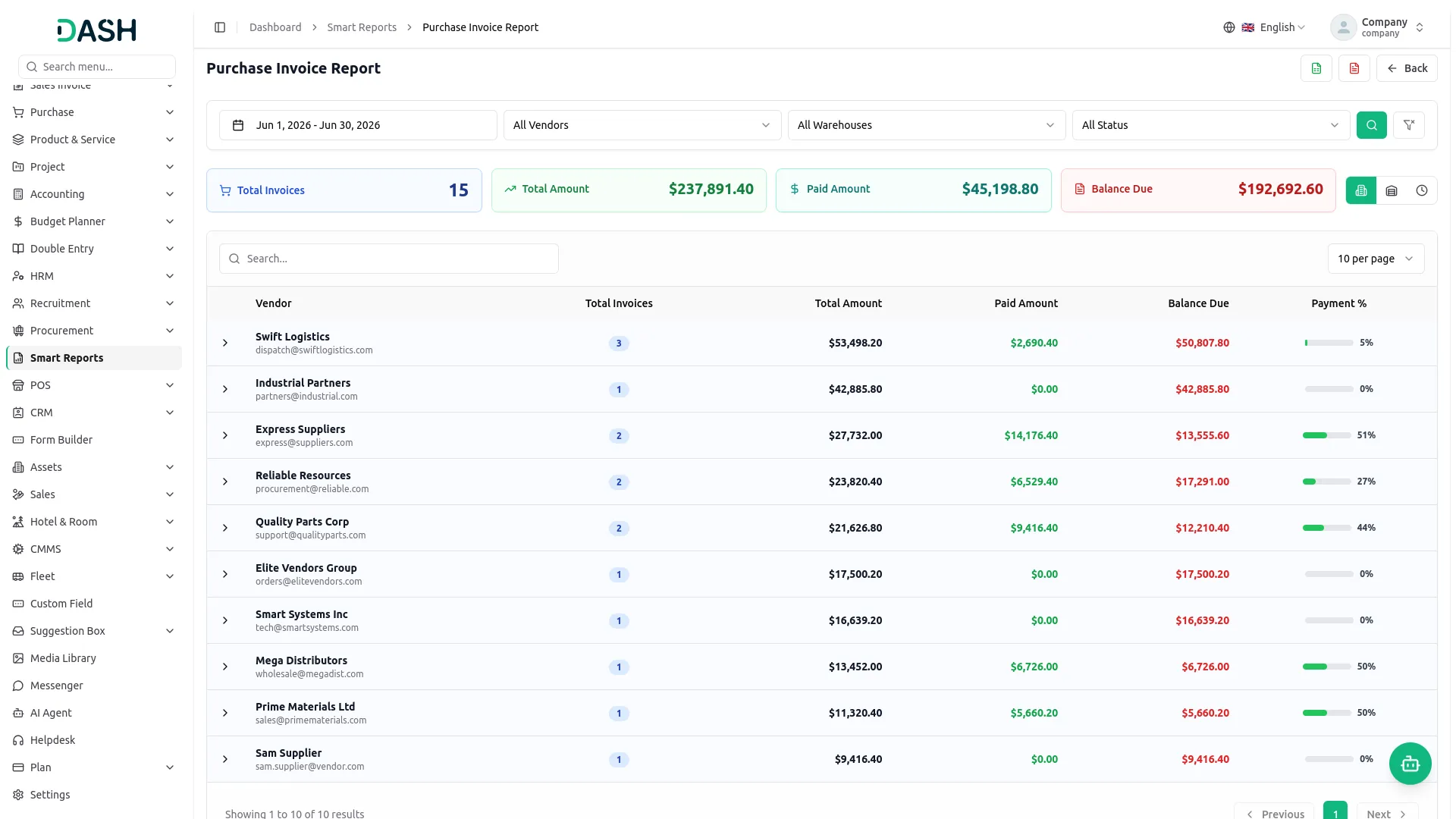Click the Previous pagination button
This screenshot has height=819, width=1456.
tap(1274, 813)
